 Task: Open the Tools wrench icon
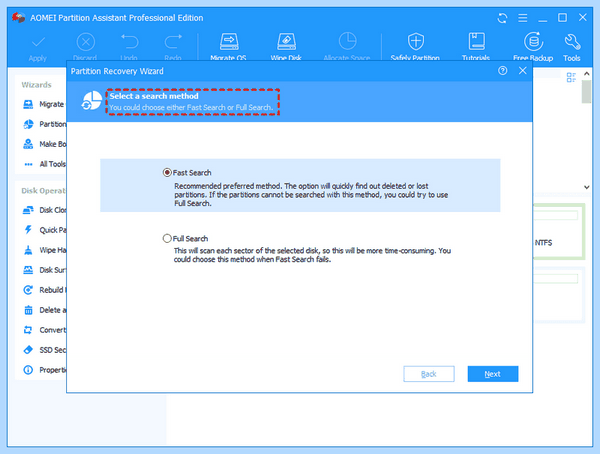click(x=572, y=42)
